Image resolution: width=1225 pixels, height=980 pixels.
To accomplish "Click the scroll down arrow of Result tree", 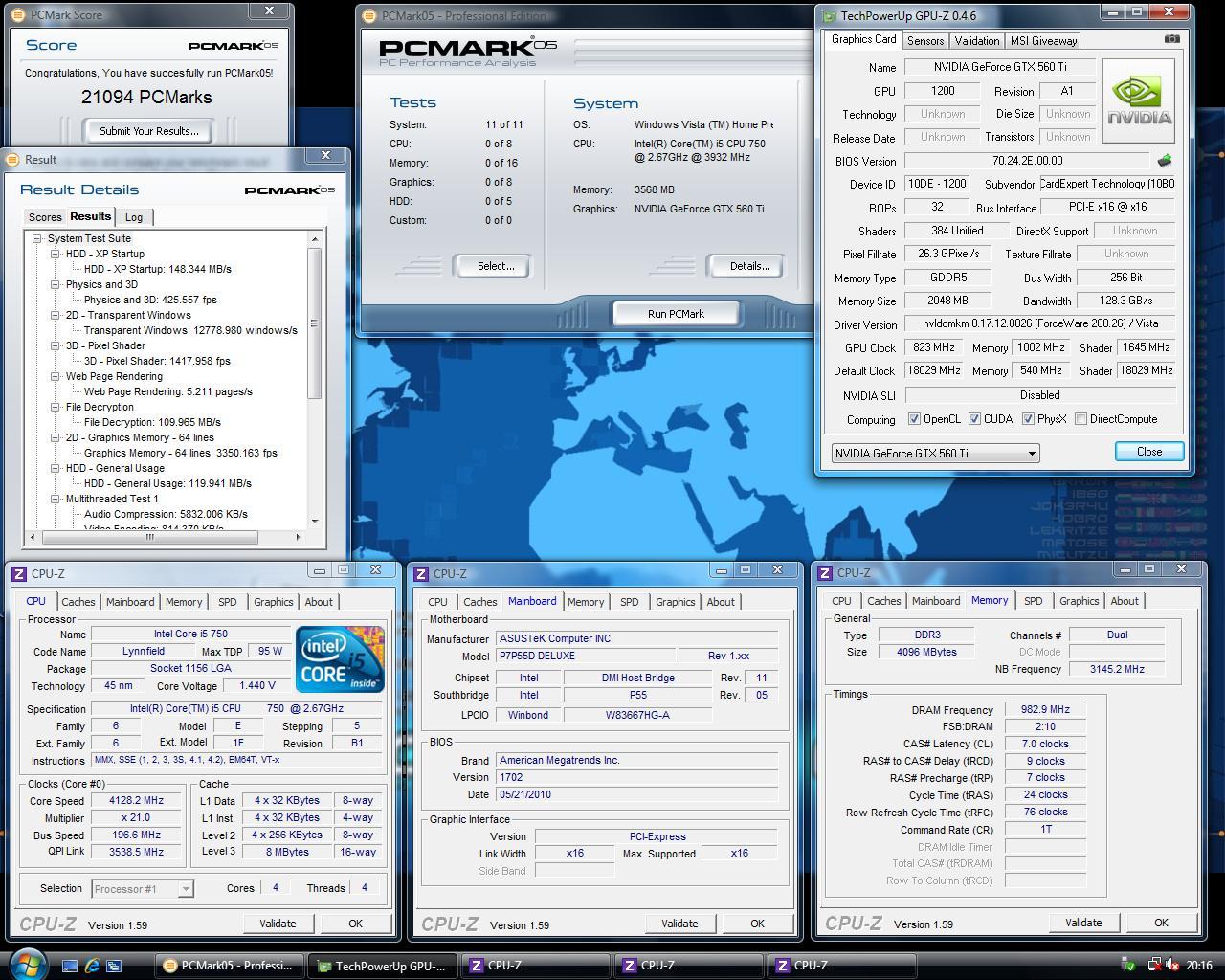I will 315,522.
